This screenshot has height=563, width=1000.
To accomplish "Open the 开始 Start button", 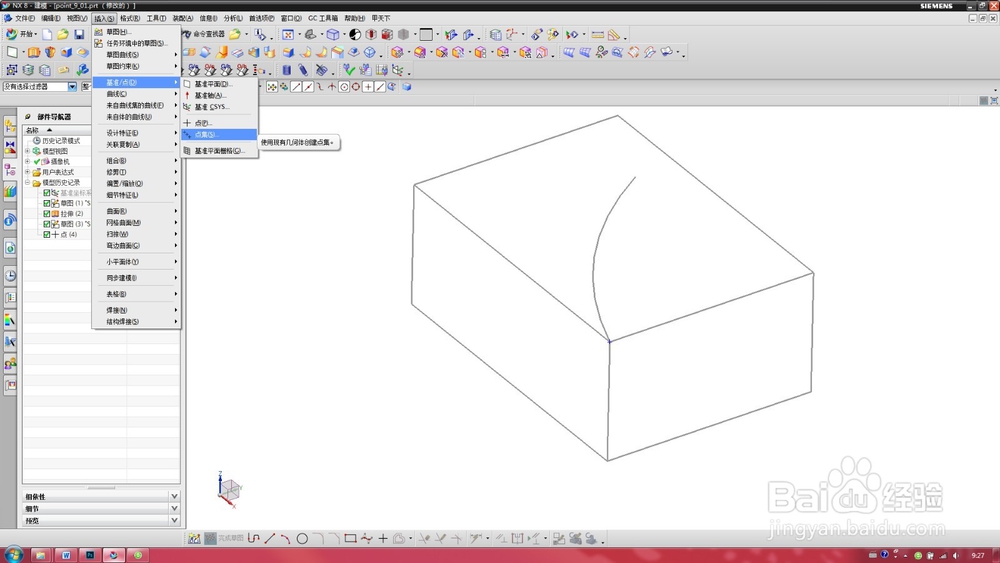I will click(20, 34).
